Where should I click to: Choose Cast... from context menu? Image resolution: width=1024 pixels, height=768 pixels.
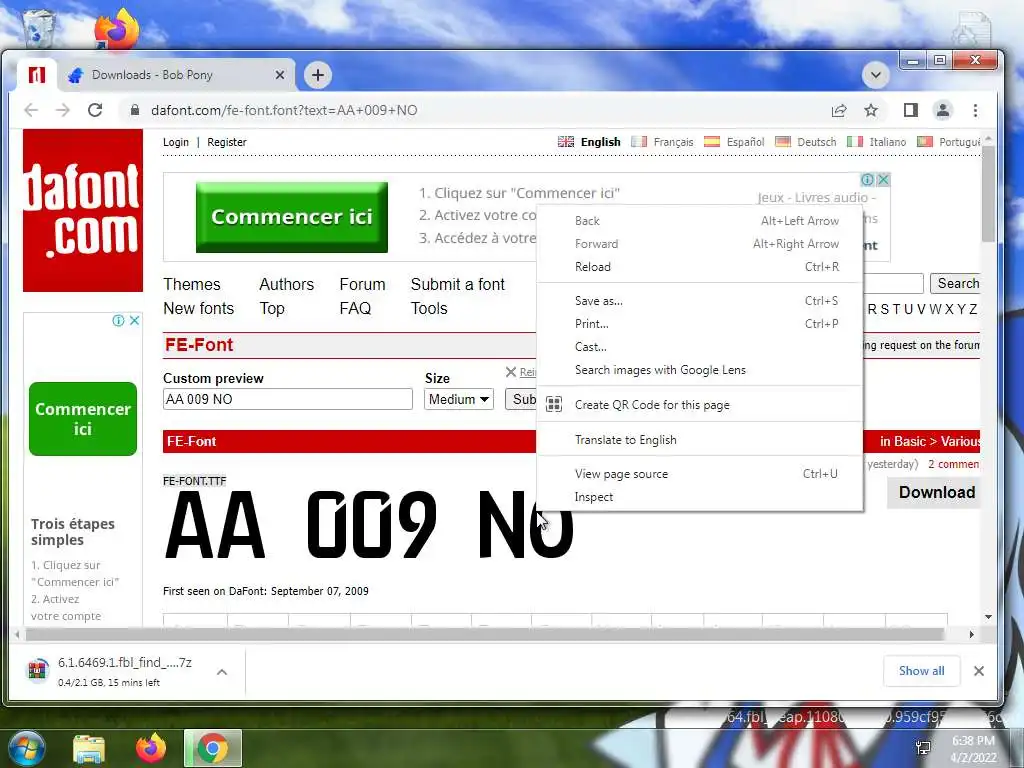(x=699, y=347)
